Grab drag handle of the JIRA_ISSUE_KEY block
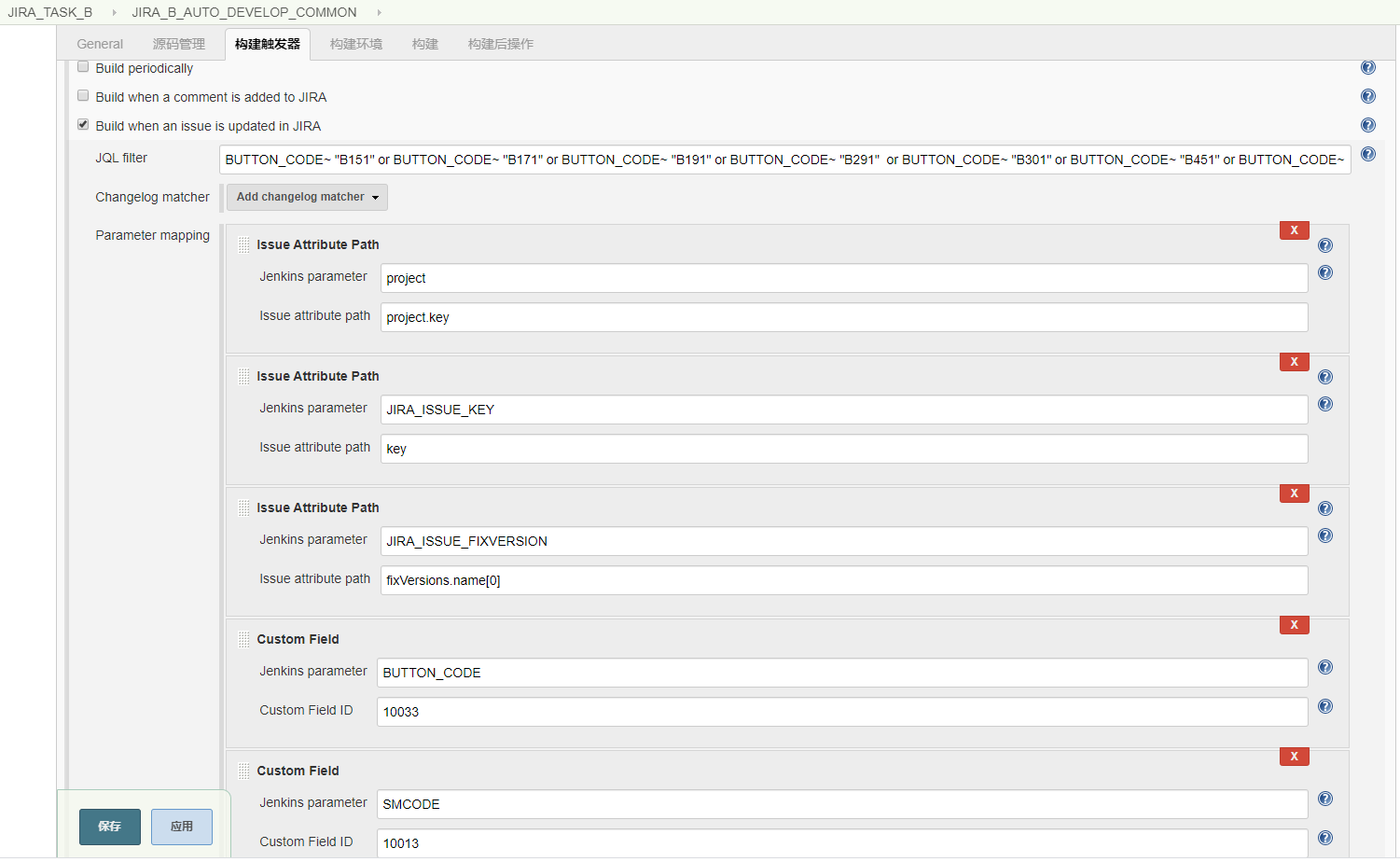The image size is (1400, 862). [243, 377]
